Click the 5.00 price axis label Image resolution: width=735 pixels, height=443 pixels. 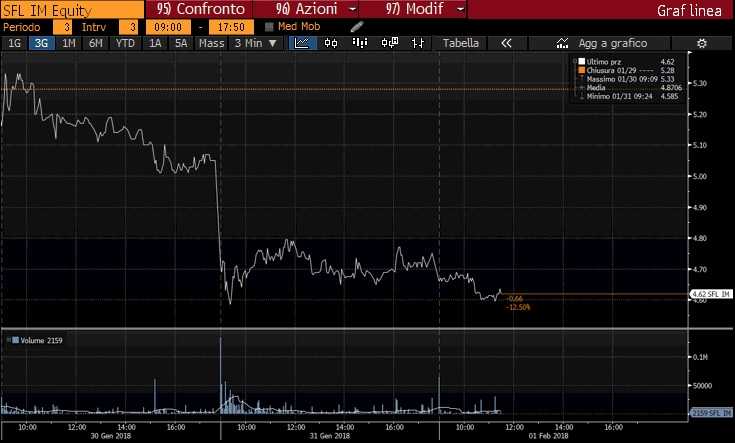click(699, 176)
